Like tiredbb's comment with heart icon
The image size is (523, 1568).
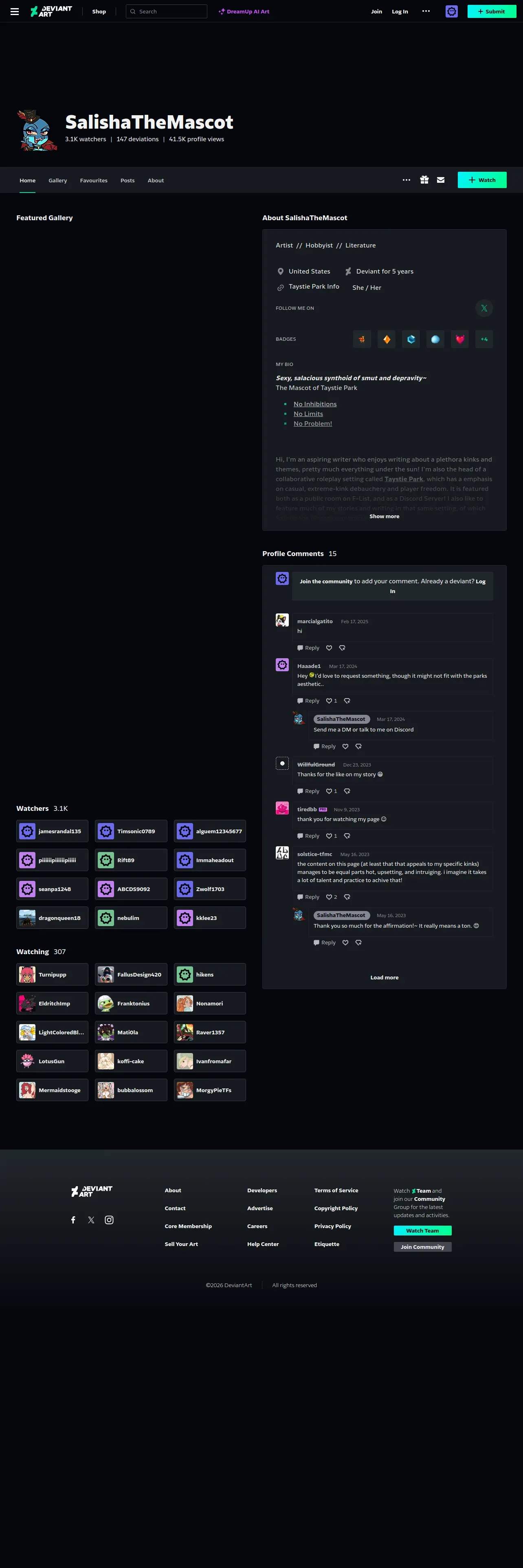[x=330, y=836]
